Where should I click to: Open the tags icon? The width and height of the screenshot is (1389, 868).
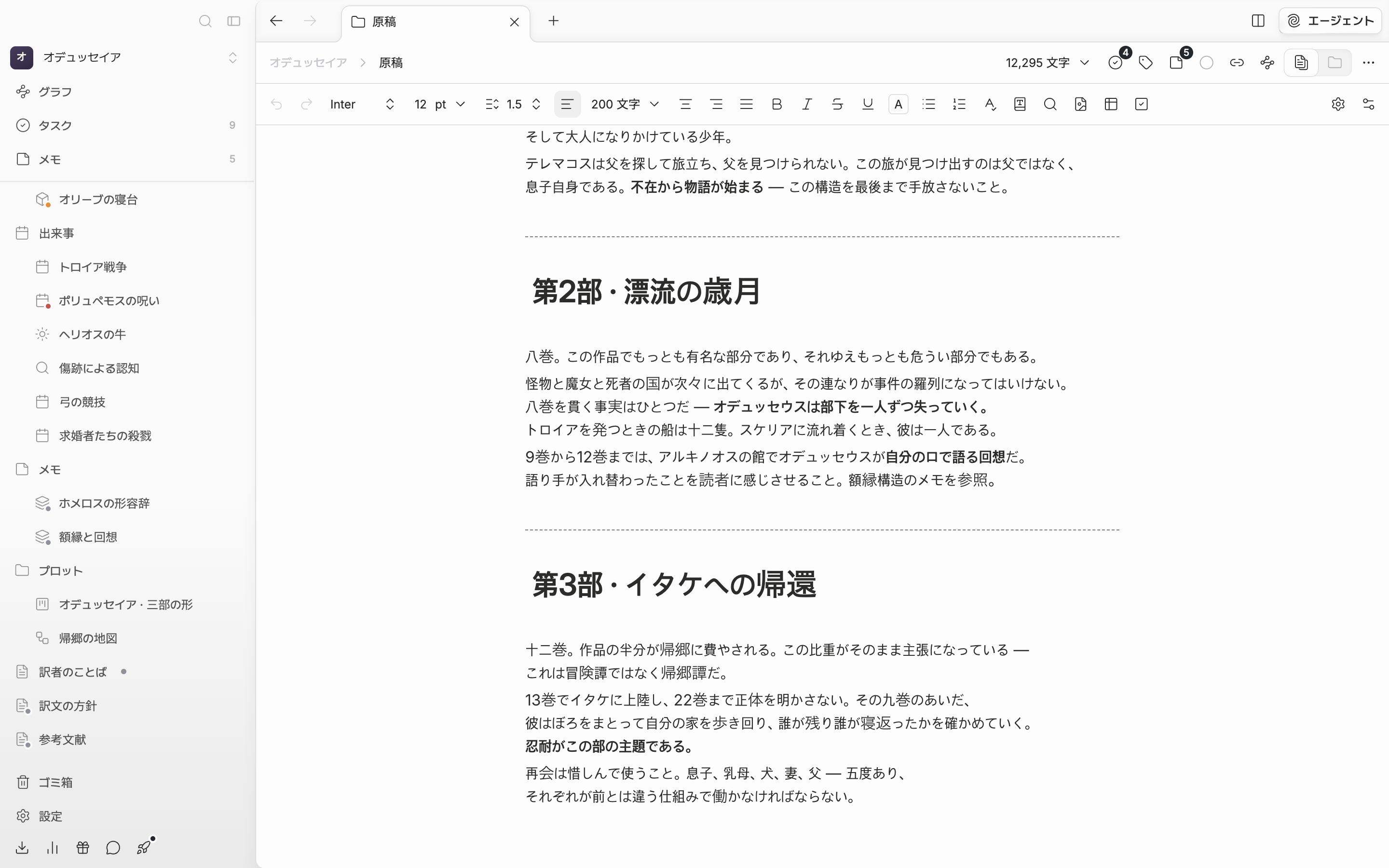1145,63
